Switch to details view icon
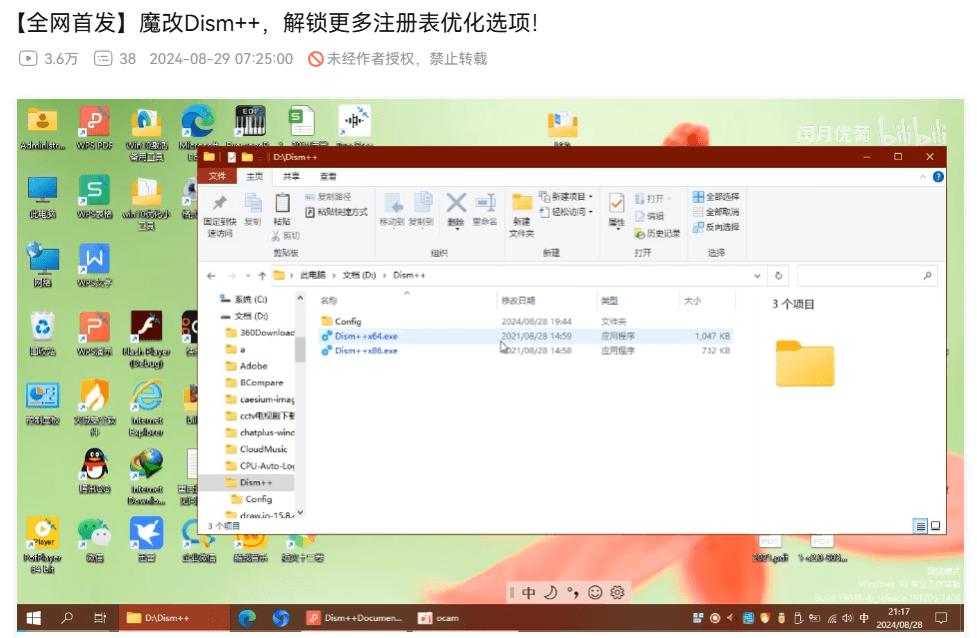The image size is (977, 638). (x=920, y=526)
